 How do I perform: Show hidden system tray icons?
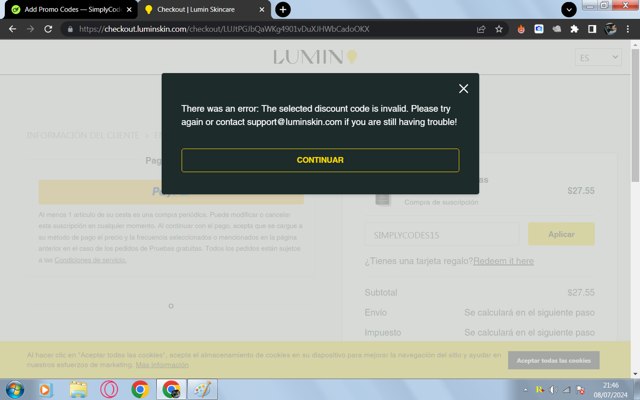pos(525,390)
